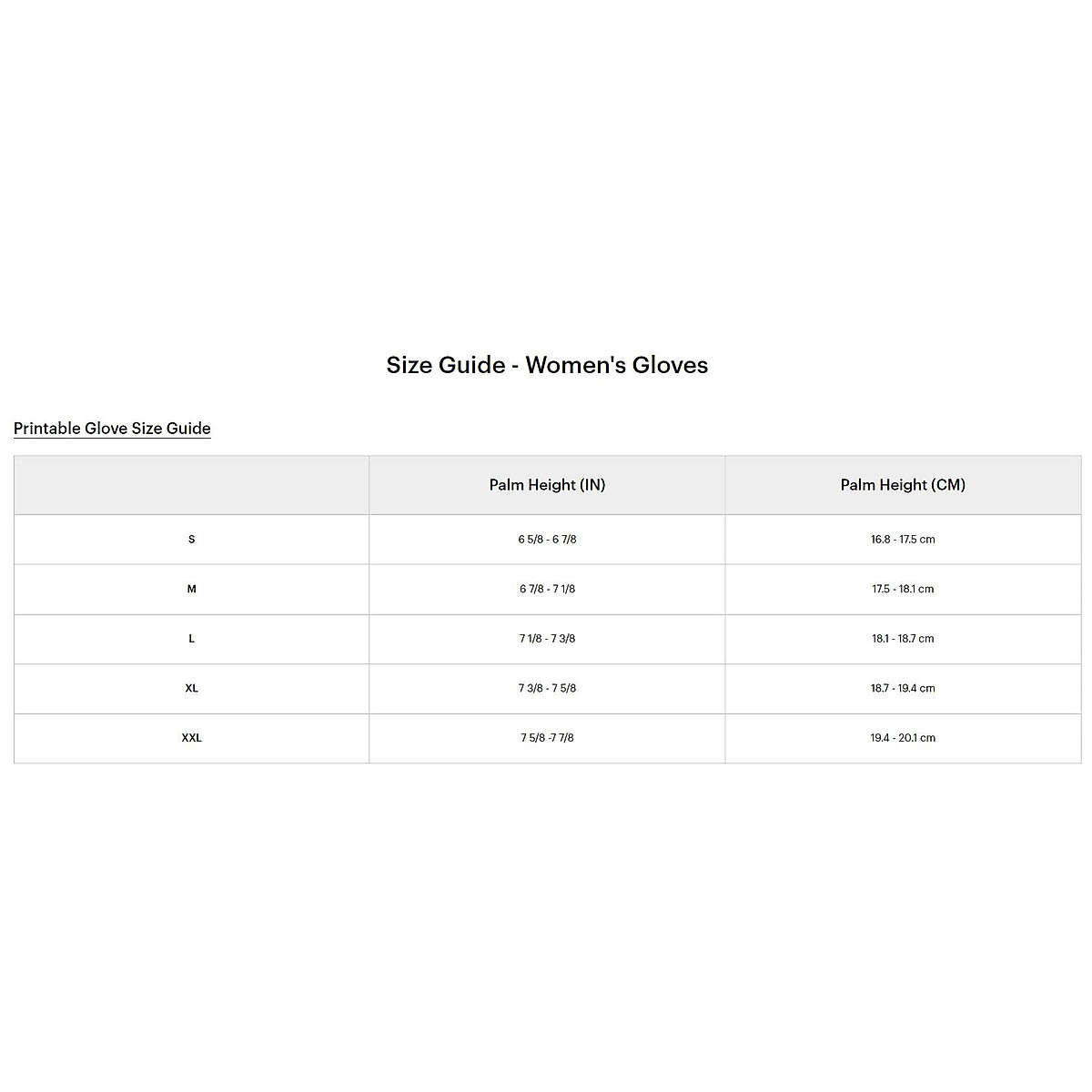Click the empty top-left table header cell
The image size is (1092, 1092).
[x=191, y=485]
